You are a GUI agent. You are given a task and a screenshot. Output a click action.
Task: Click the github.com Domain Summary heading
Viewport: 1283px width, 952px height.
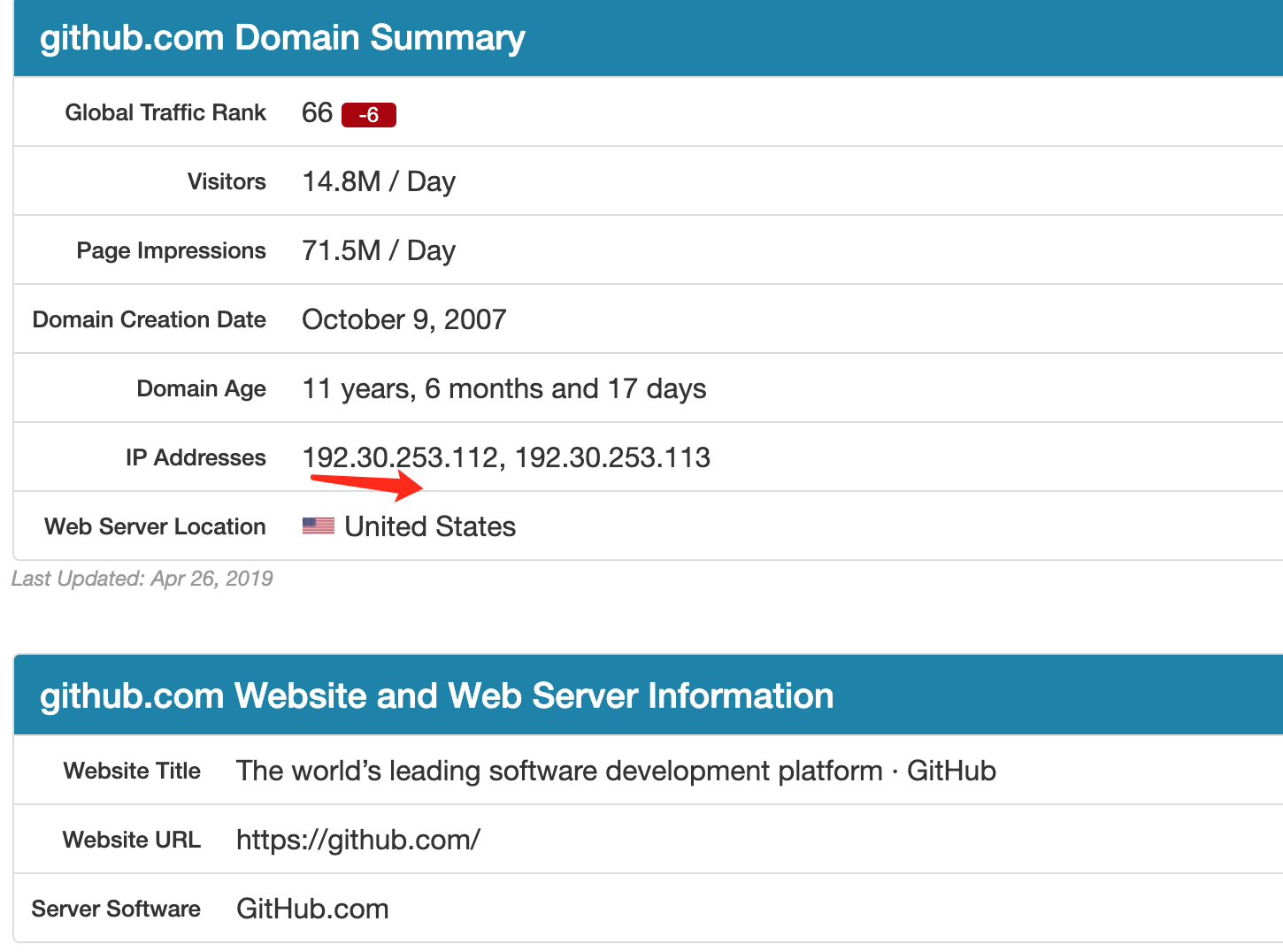tap(282, 38)
